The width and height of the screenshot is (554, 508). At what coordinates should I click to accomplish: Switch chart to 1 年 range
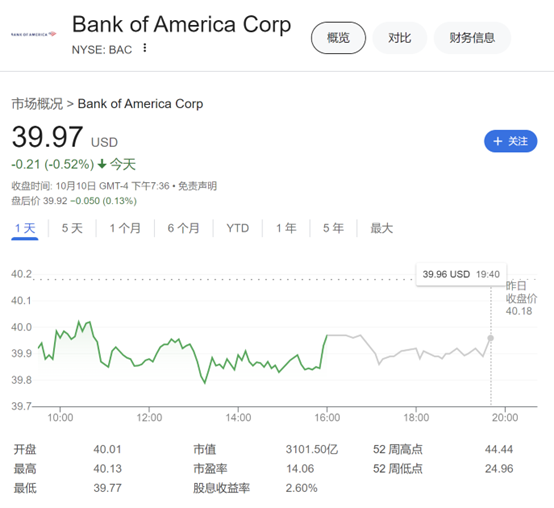tap(286, 228)
